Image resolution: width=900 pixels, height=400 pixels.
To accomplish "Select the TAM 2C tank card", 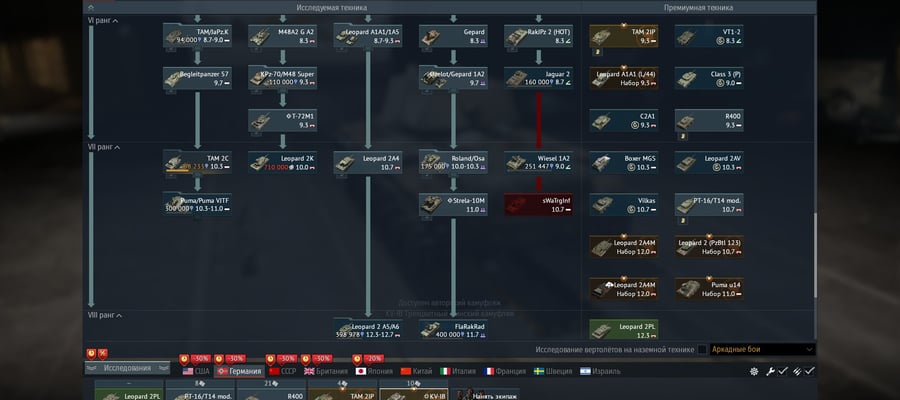I will [197, 162].
